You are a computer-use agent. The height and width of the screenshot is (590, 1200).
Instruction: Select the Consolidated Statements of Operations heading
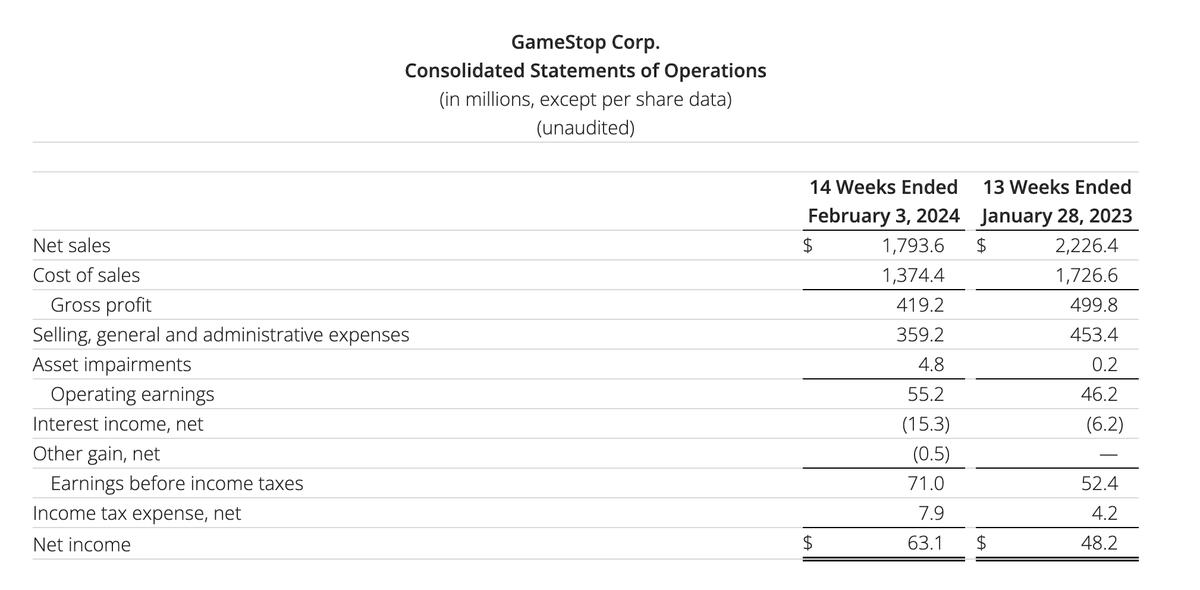[x=585, y=71]
